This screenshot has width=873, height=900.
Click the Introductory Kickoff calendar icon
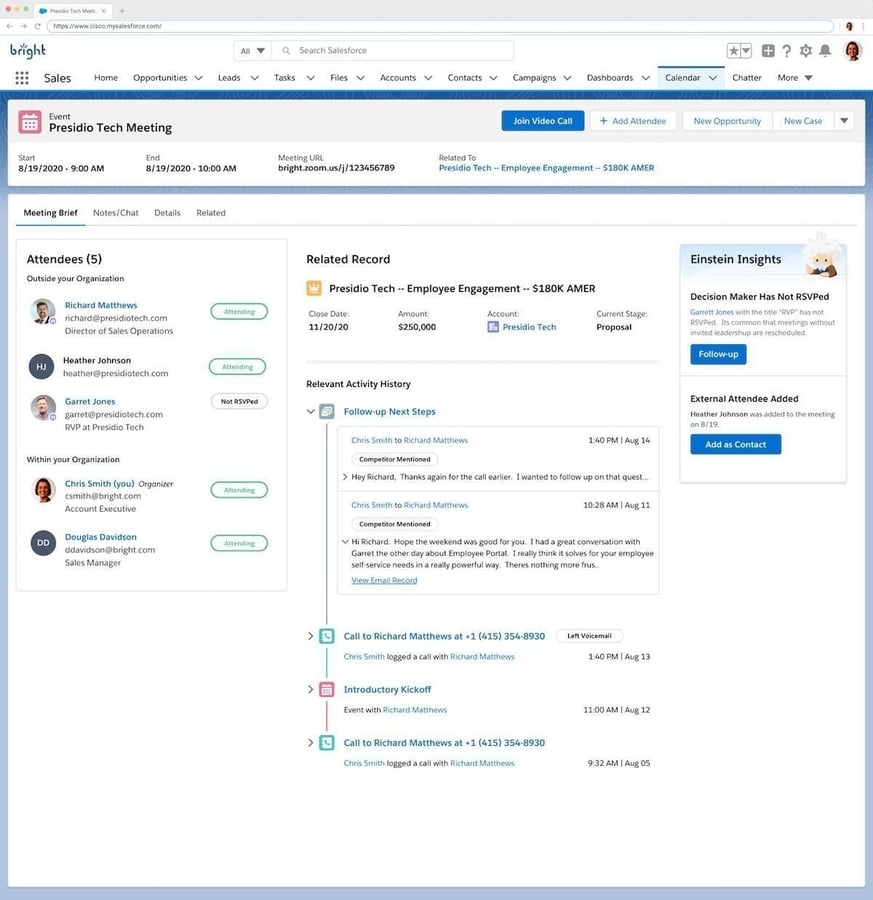327,689
